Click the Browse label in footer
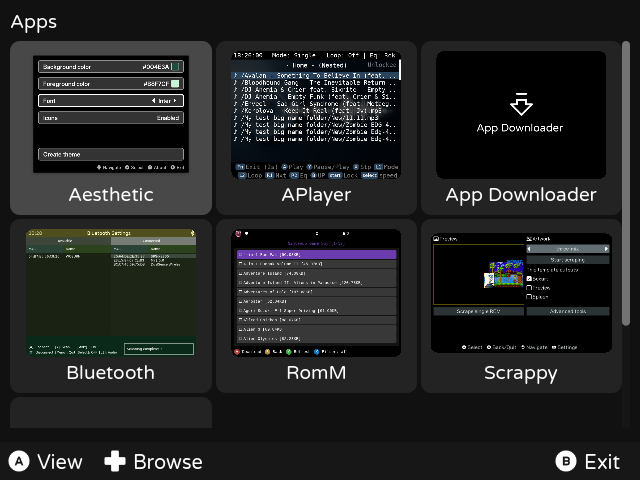640x480 pixels. pyautogui.click(x=168, y=462)
